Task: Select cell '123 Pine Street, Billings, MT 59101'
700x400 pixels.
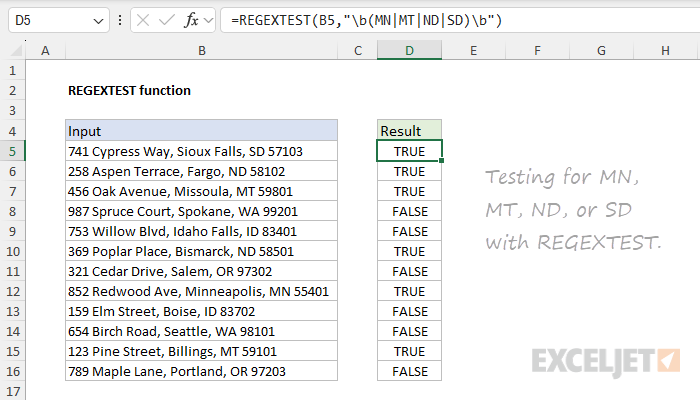Action: tap(201, 351)
